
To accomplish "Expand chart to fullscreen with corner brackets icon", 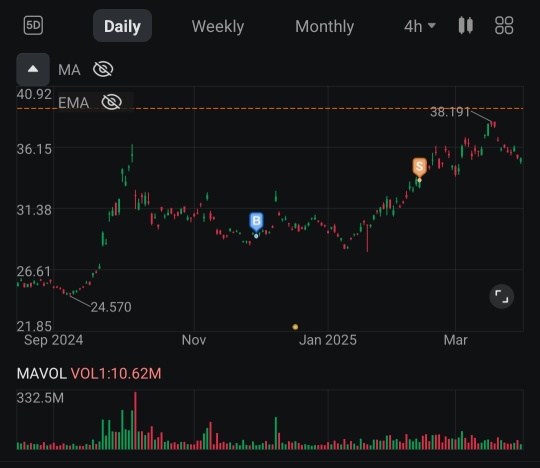I will click(501, 296).
